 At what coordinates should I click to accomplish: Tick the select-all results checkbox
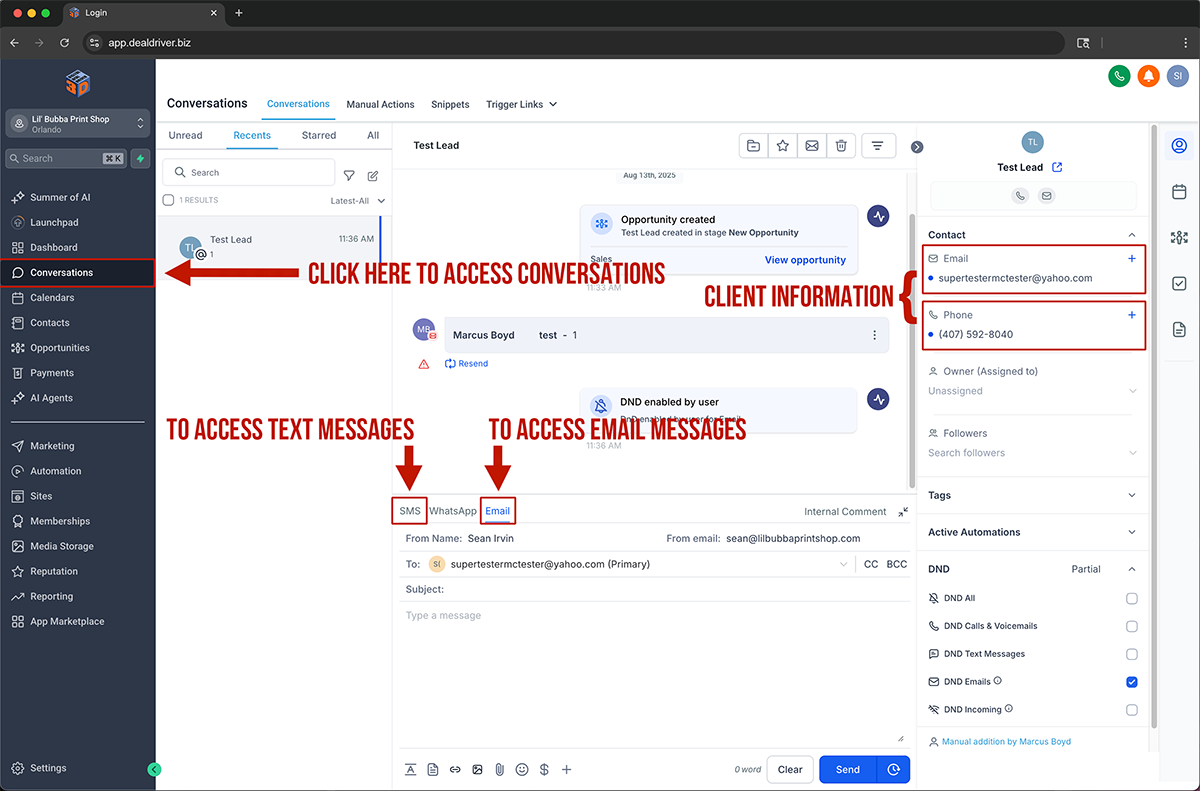point(168,200)
